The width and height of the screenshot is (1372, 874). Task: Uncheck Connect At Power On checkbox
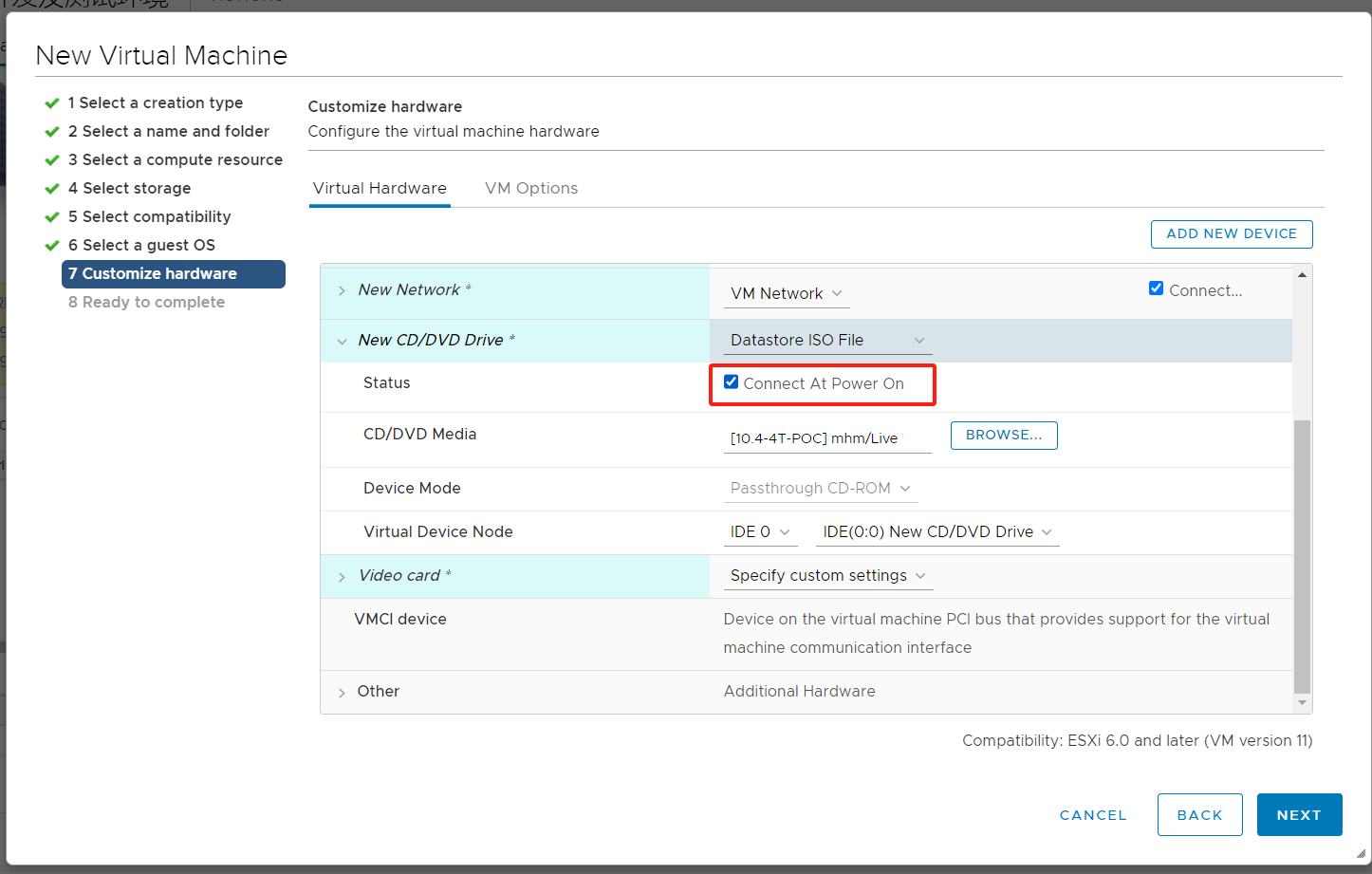[731, 382]
